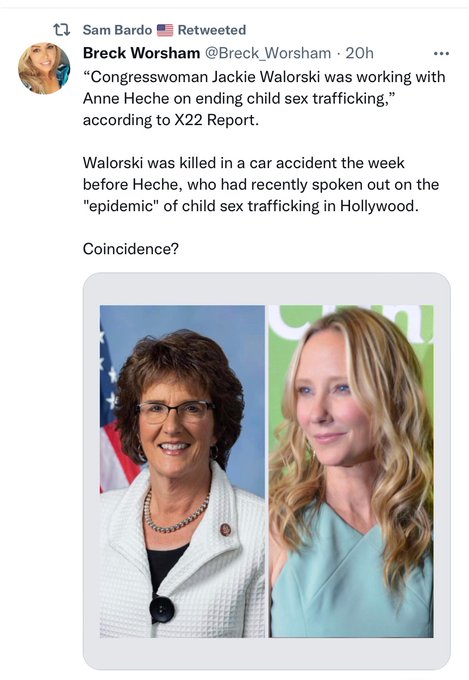This screenshot has width=469, height=680.
Task: Click the tweet paragraph starting "Congresswoman Jackie Walorski"
Action: tap(264, 98)
